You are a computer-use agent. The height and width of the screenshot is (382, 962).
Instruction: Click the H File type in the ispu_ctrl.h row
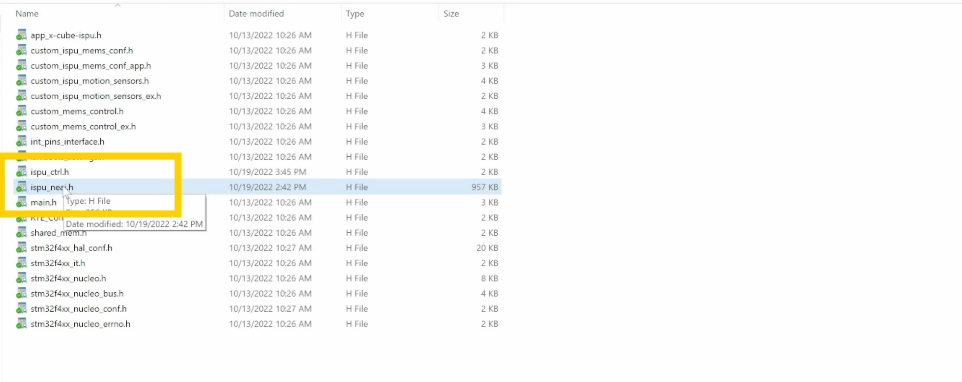pyautogui.click(x=357, y=172)
